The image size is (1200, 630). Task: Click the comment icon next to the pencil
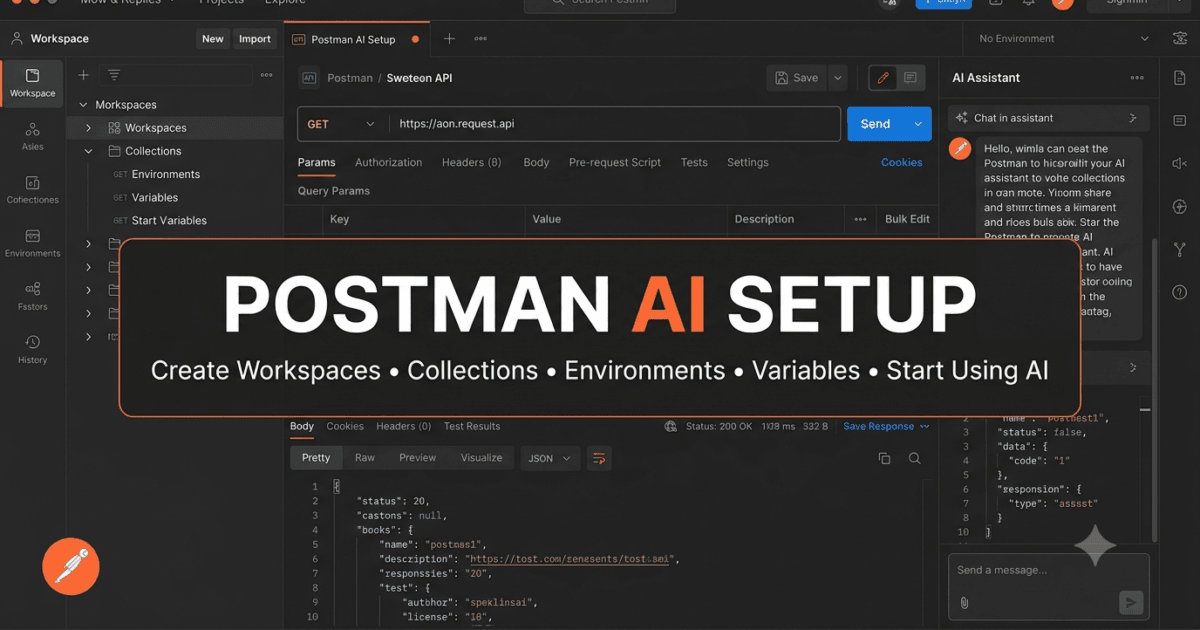(x=910, y=78)
